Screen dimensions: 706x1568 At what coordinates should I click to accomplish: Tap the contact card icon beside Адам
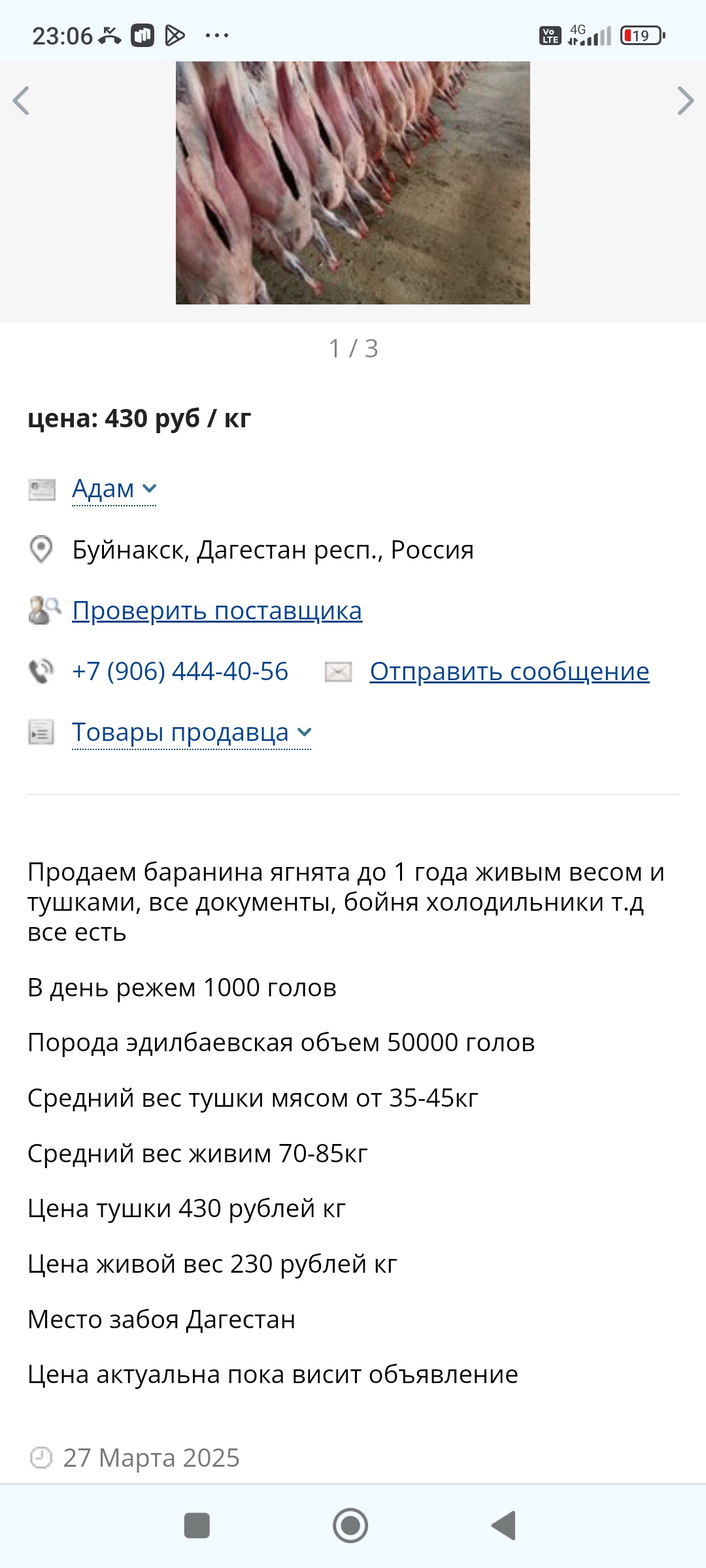[x=42, y=489]
